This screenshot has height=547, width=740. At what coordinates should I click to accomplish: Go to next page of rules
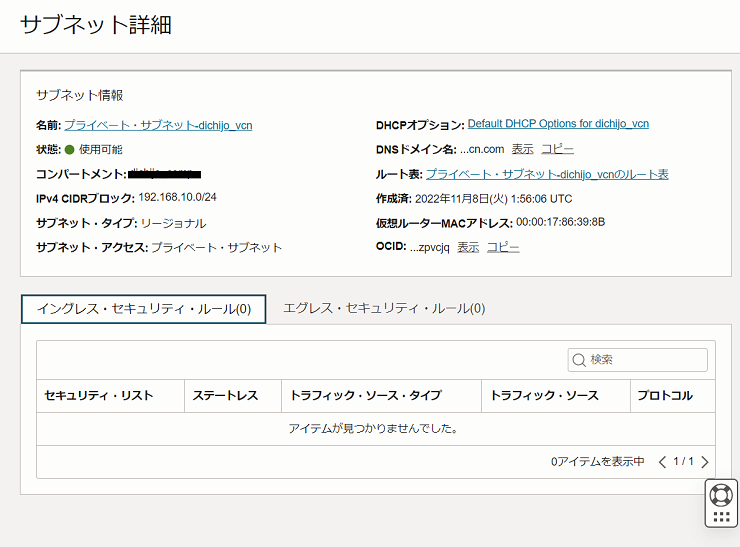(x=705, y=462)
